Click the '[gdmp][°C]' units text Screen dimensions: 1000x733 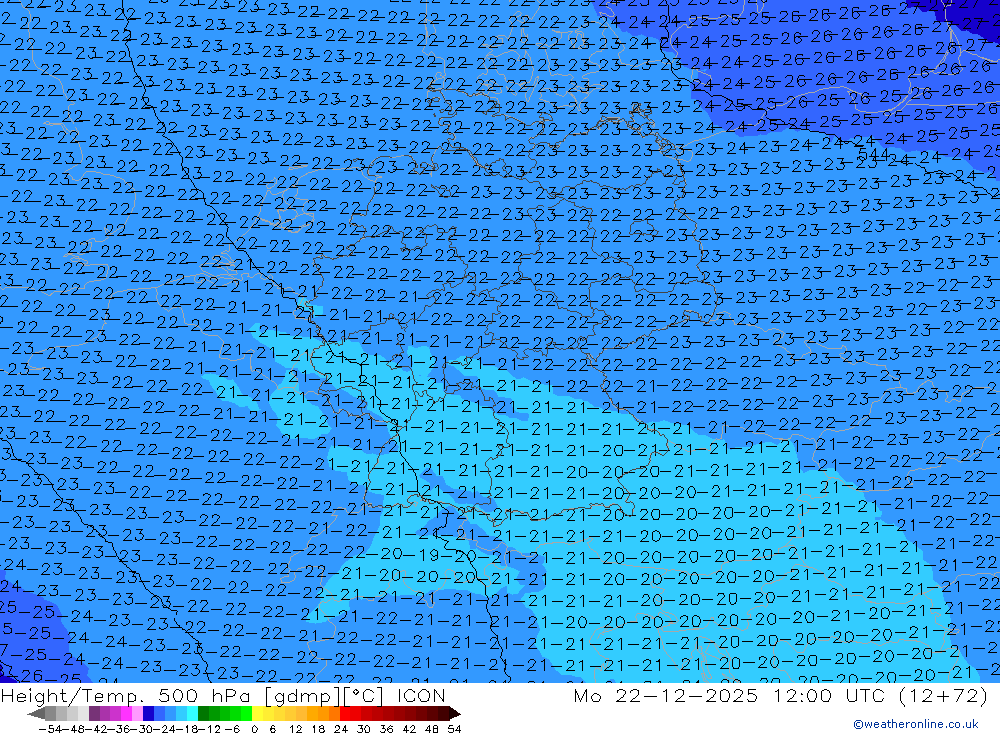click(x=323, y=696)
